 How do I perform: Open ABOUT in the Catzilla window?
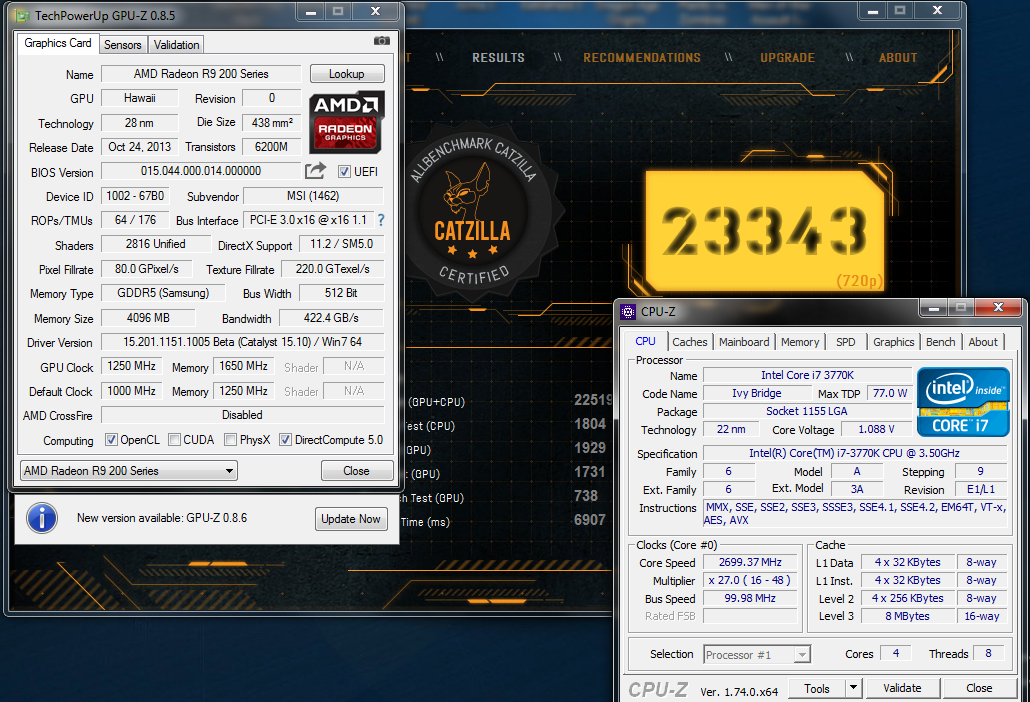click(898, 58)
